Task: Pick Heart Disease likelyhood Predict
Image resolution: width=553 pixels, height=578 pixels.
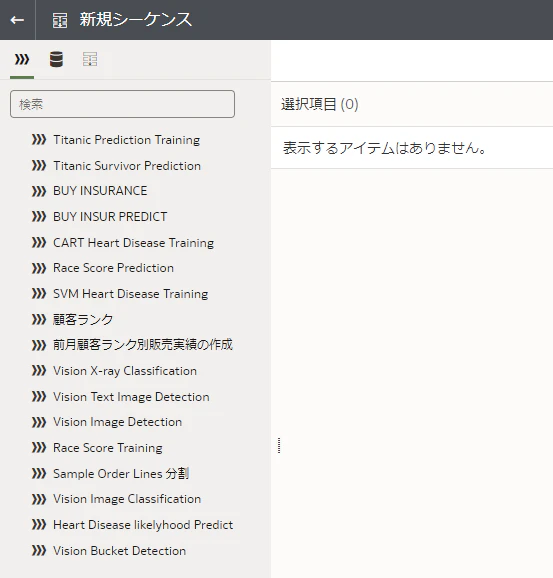Action: [143, 525]
